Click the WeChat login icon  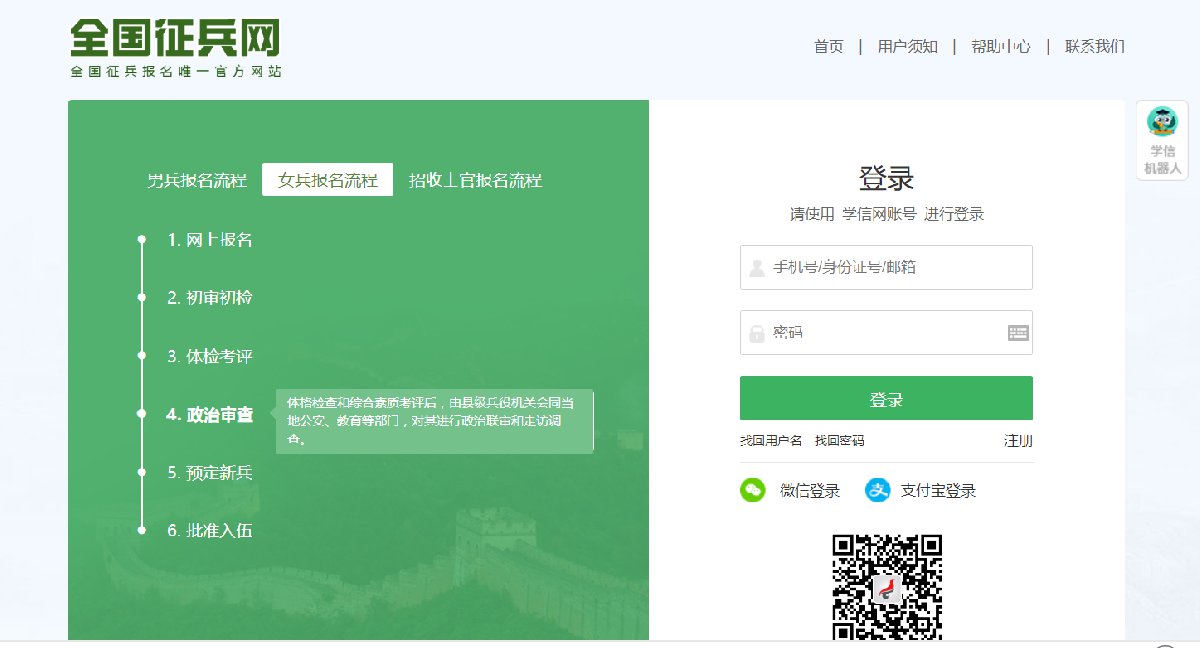752,490
